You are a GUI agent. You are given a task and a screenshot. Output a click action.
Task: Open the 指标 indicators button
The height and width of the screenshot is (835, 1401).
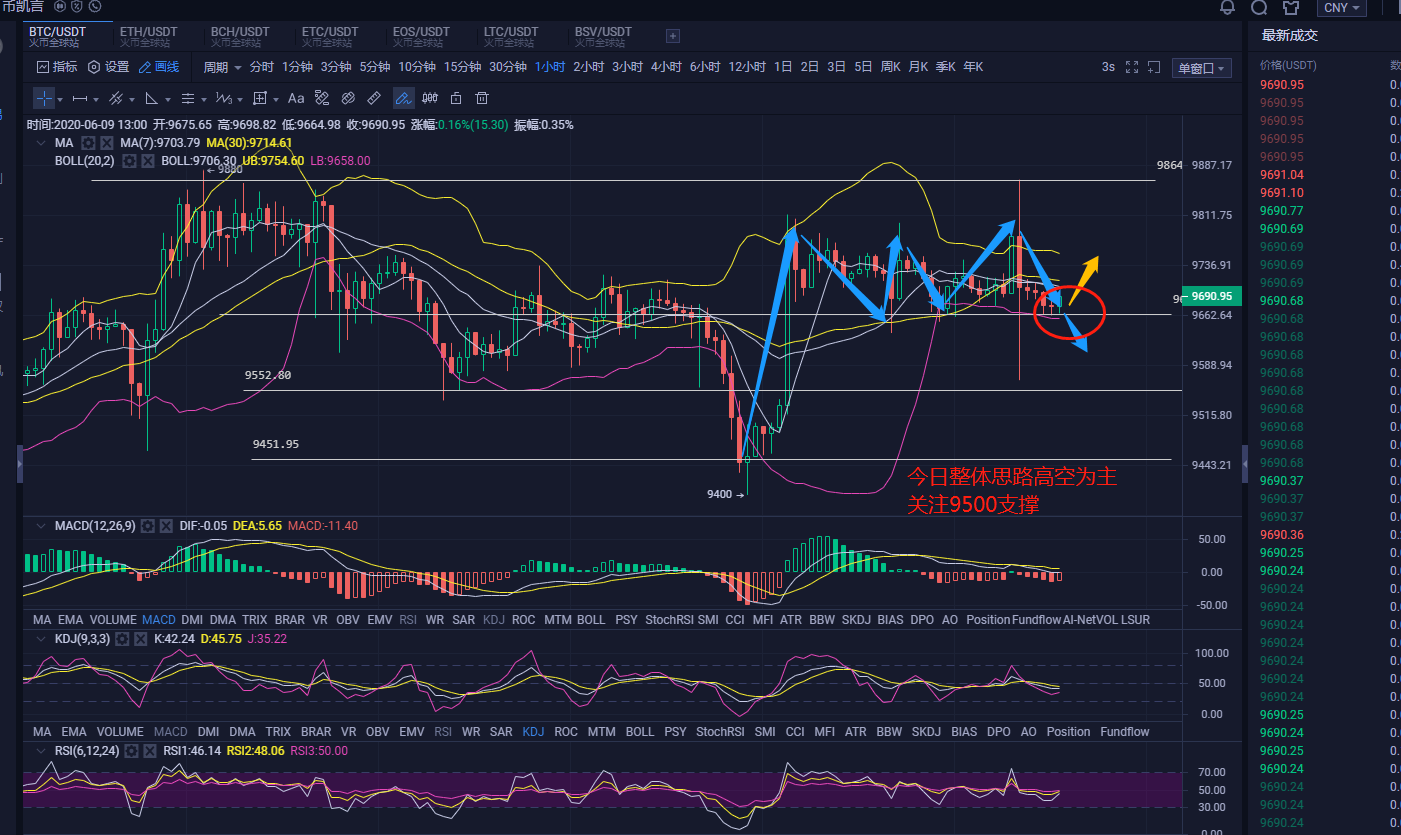(x=57, y=67)
